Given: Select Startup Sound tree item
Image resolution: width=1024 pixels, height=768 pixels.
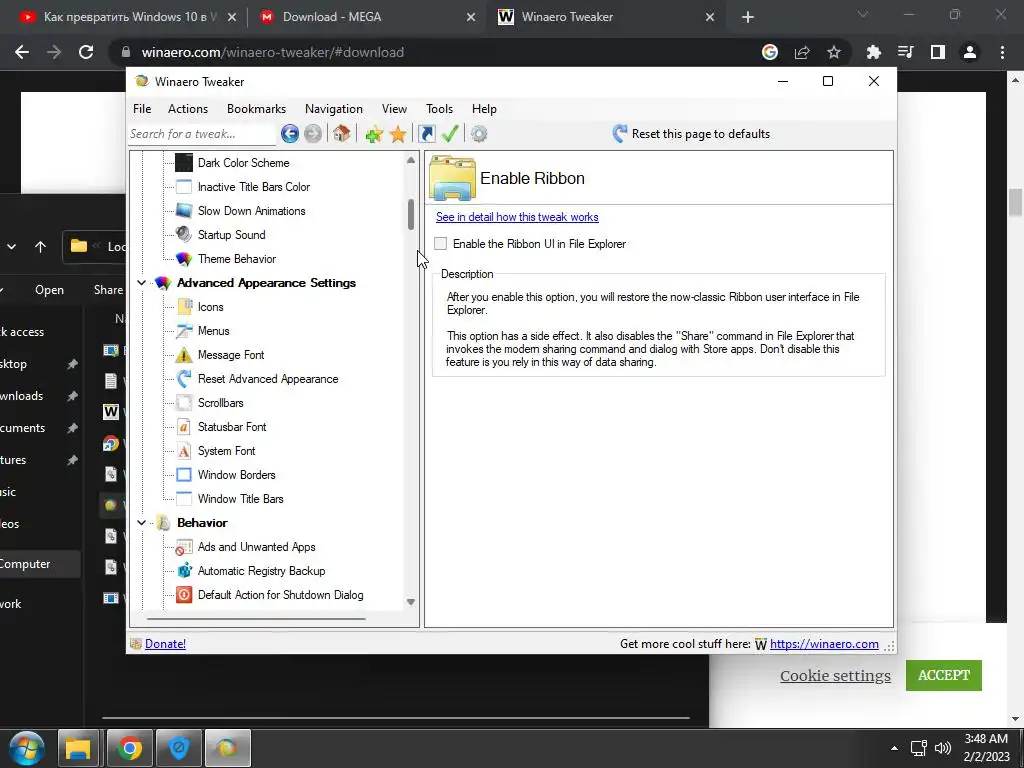Looking at the screenshot, I should coord(231,234).
